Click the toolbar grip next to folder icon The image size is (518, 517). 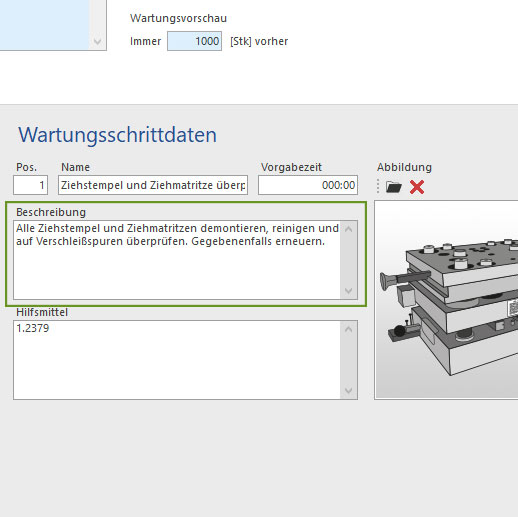pos(378,186)
